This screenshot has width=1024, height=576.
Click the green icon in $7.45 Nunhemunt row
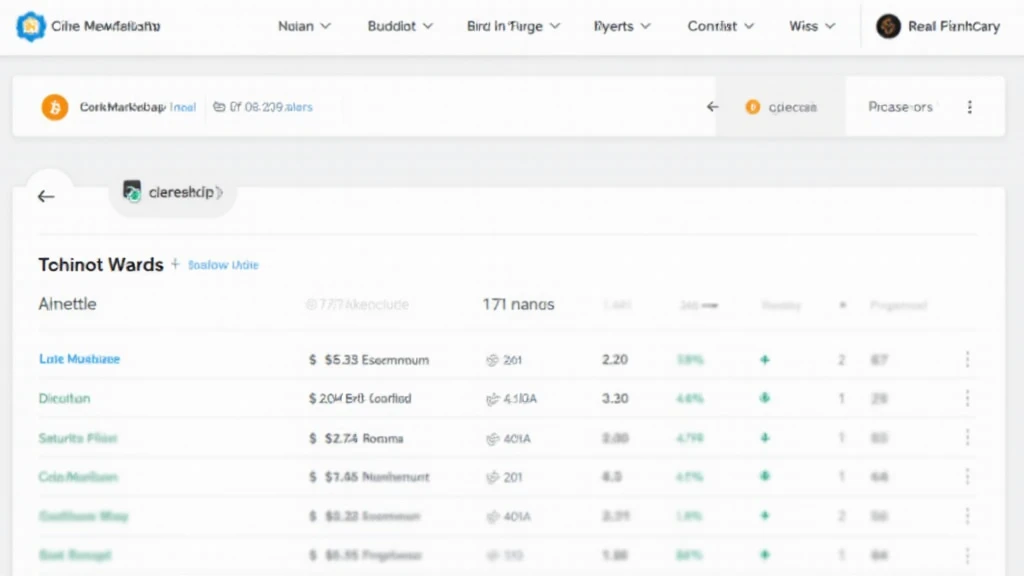click(765, 476)
